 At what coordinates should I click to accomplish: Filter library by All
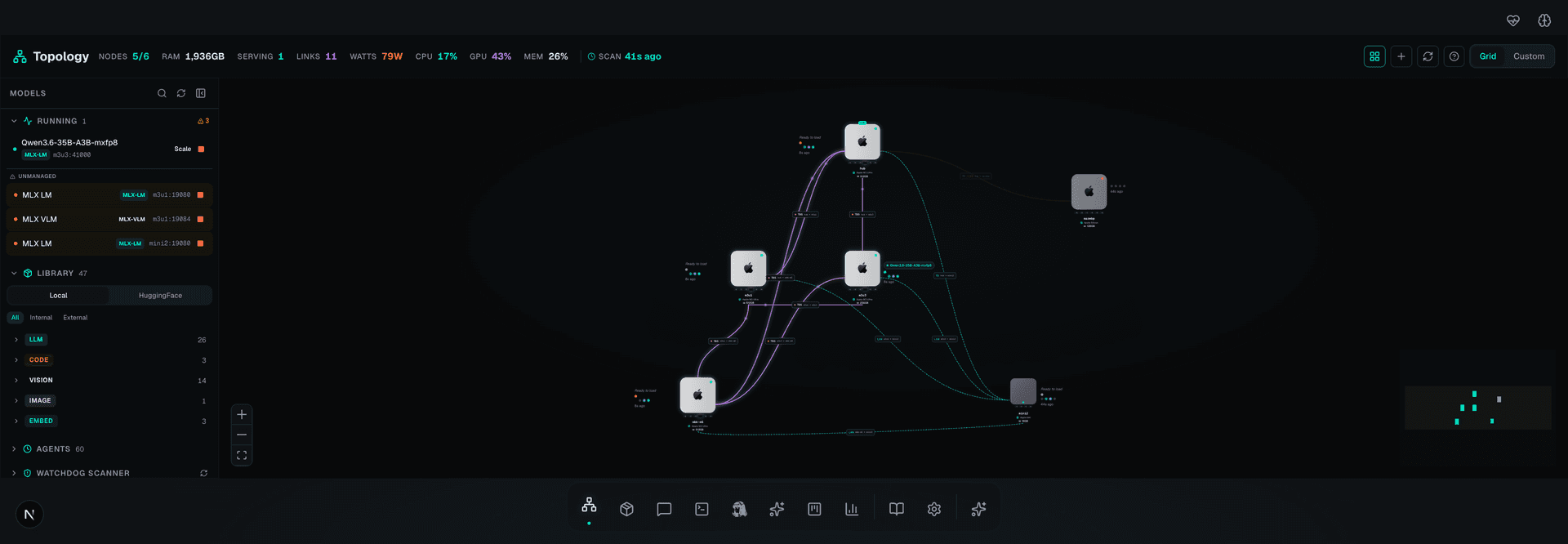(x=15, y=318)
